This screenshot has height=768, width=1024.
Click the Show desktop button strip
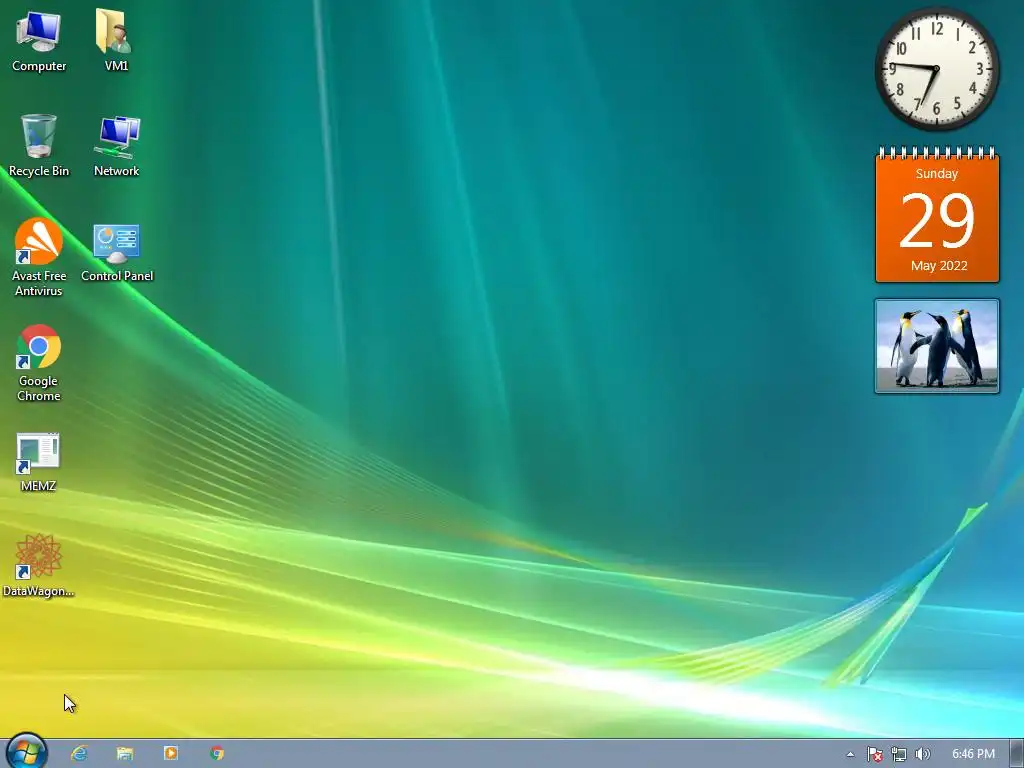(1017, 754)
